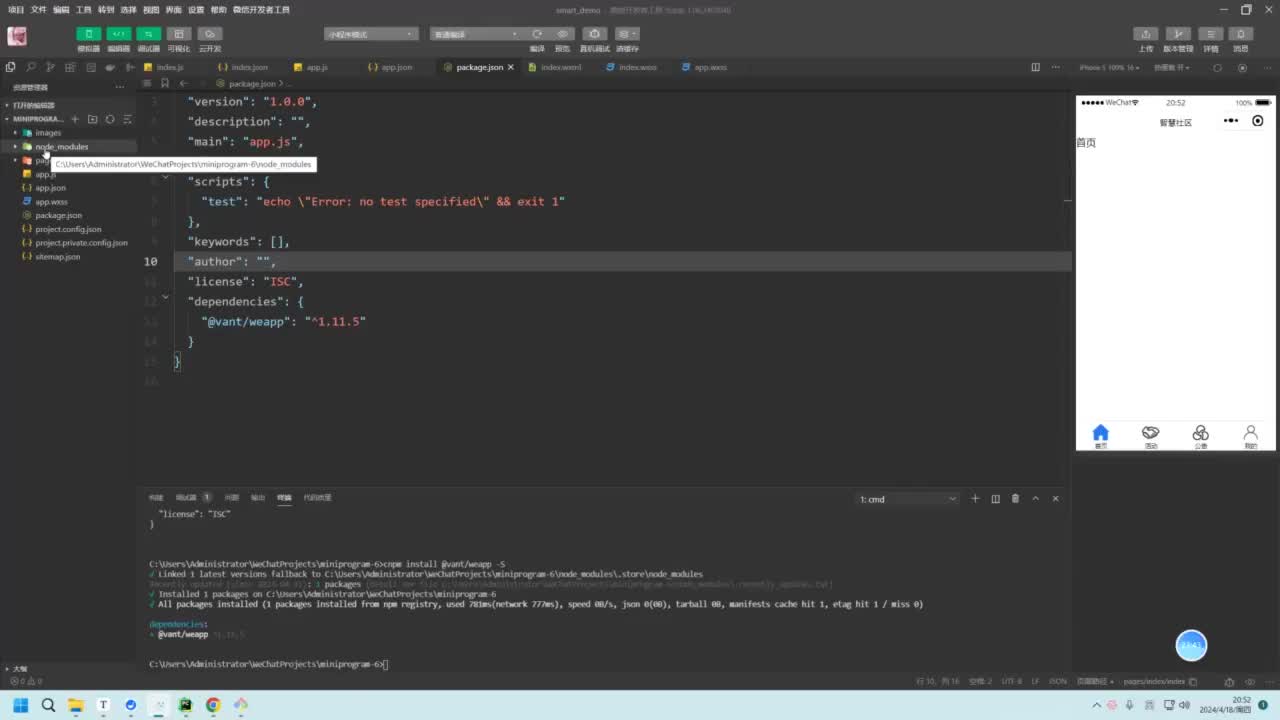Viewport: 1280px width, 720px height.
Task: Fold the dependencies block in the editor
Action: pyautogui.click(x=165, y=298)
